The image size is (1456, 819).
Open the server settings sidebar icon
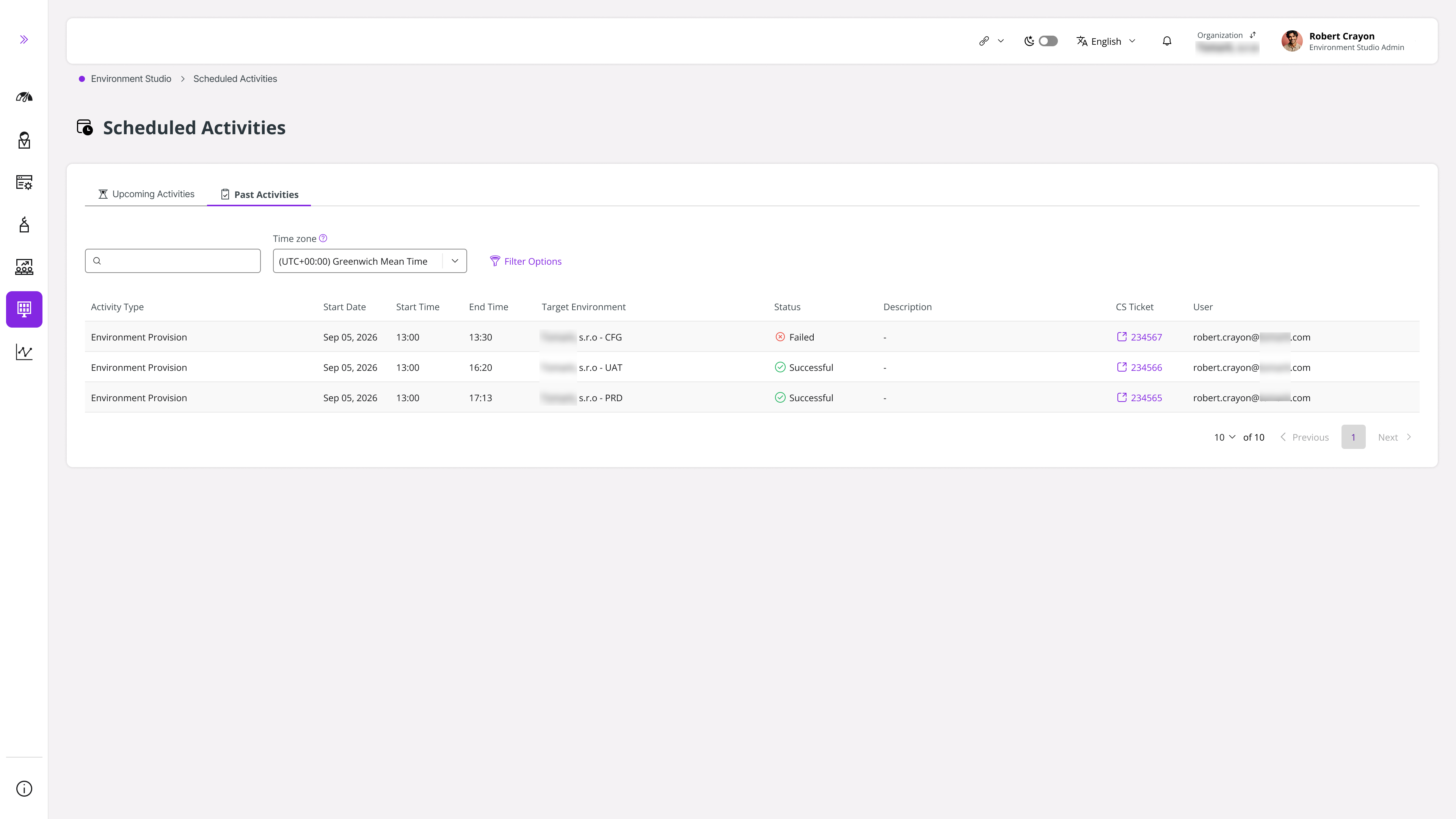[x=24, y=182]
